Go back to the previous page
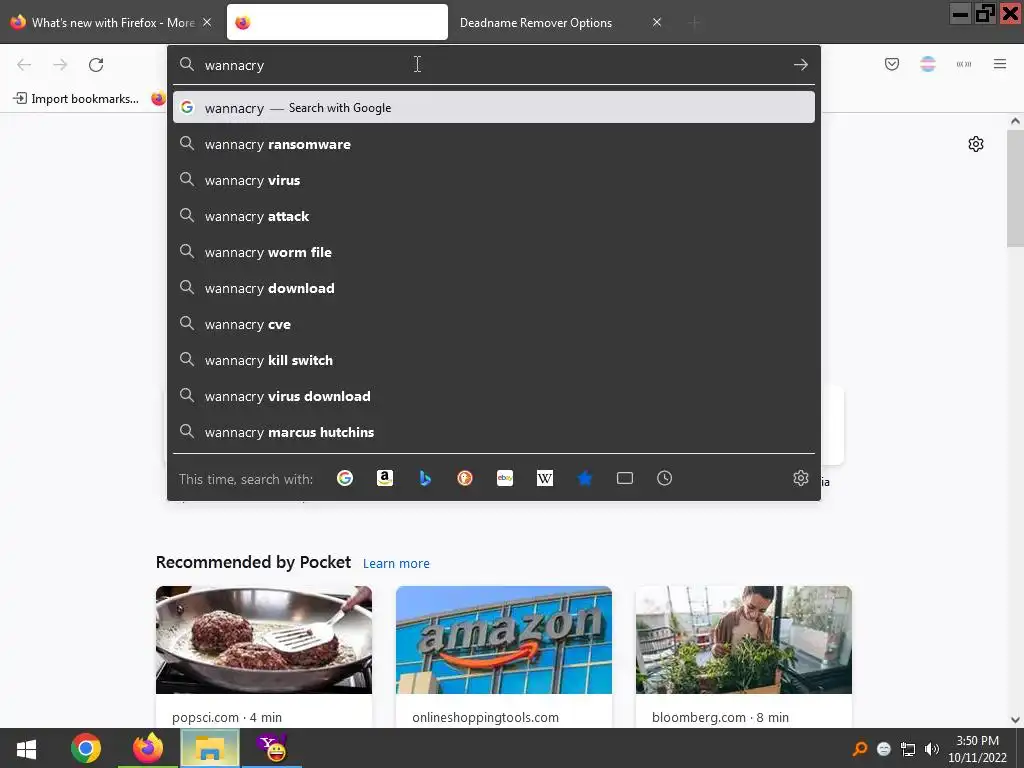Image resolution: width=1024 pixels, height=768 pixels. (24, 65)
